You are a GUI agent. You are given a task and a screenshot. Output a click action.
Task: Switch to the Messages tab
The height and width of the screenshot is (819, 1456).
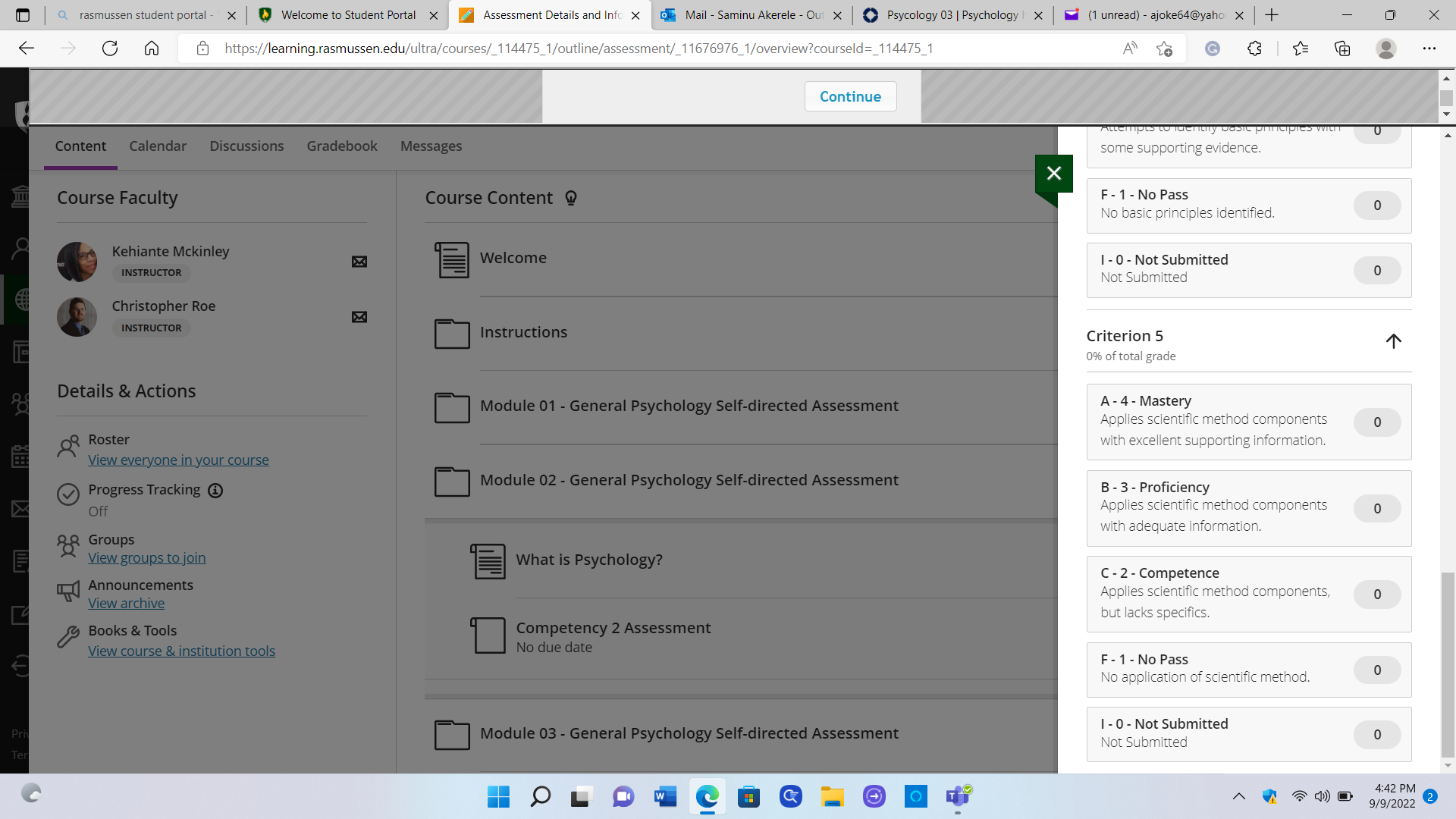pyautogui.click(x=431, y=146)
